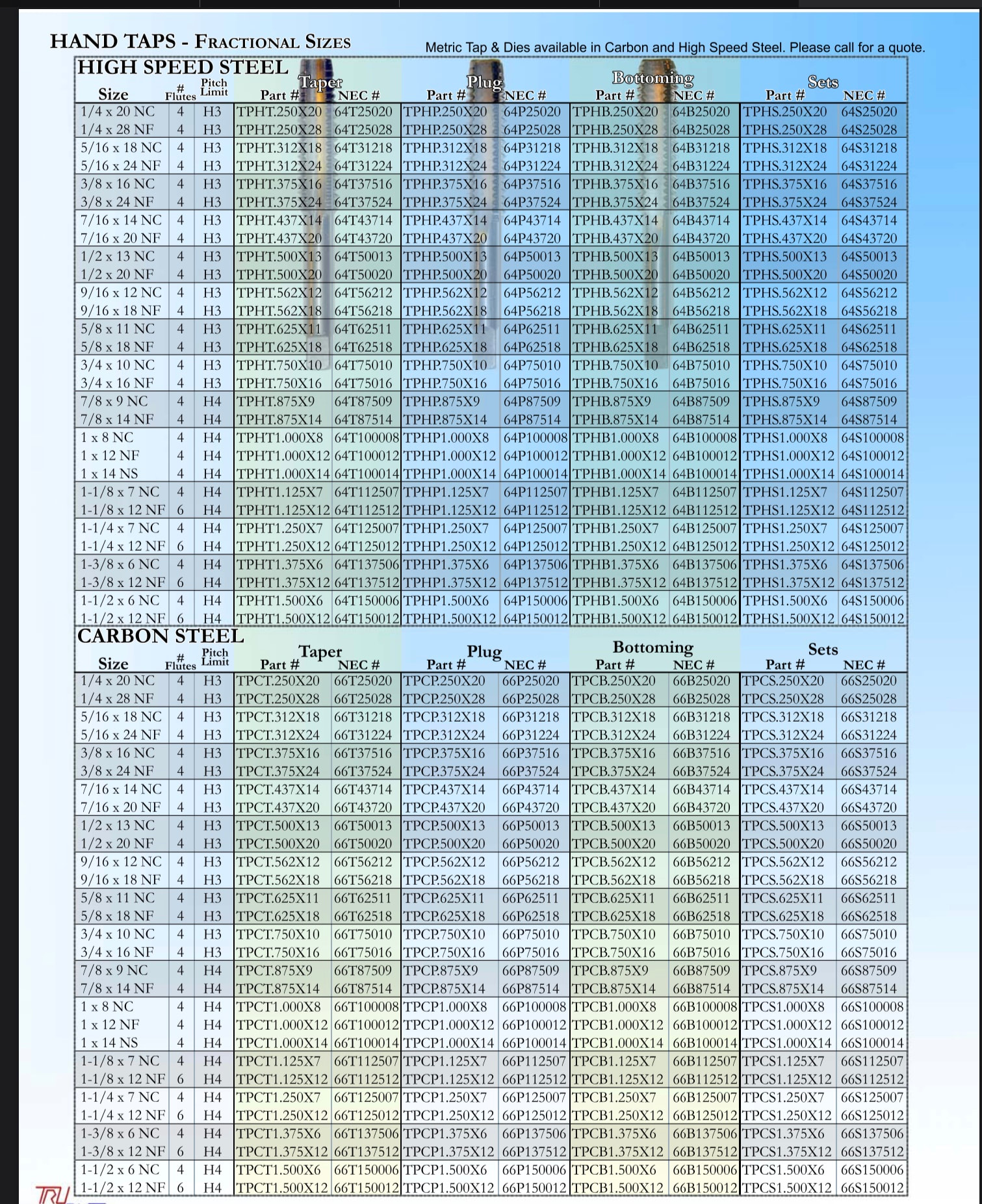The image size is (982, 1204).
Task: Click part number TPCT1.500X6
Action: pos(278,1170)
